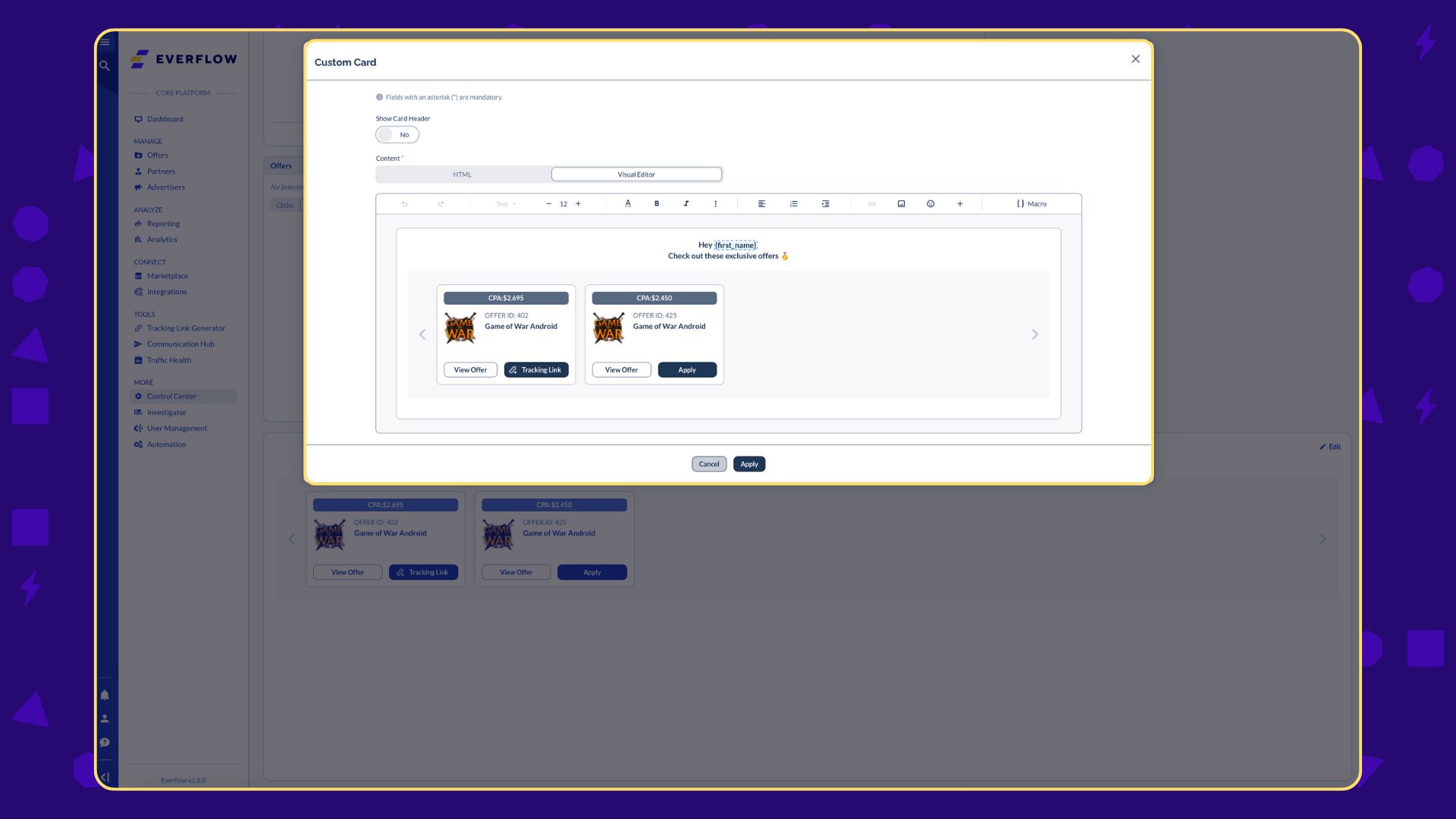Screen dimensions: 1456x819
Task: Click the Everflow logo
Action: point(184,59)
